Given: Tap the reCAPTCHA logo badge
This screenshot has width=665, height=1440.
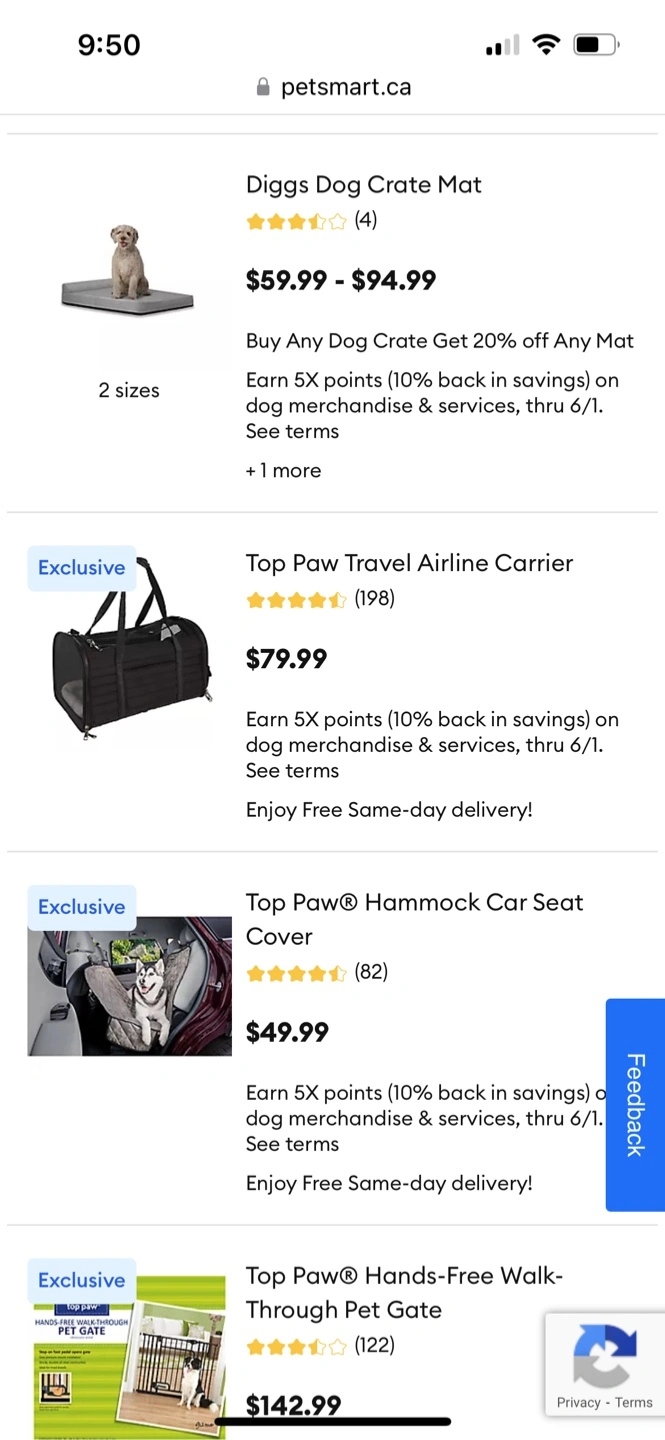Looking at the screenshot, I should [x=605, y=1355].
